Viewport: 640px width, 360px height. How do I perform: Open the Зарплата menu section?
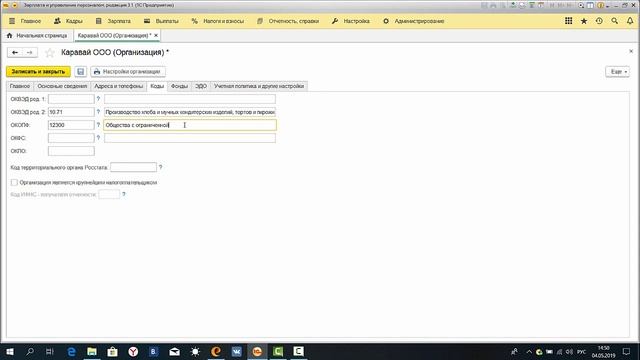pos(113,21)
